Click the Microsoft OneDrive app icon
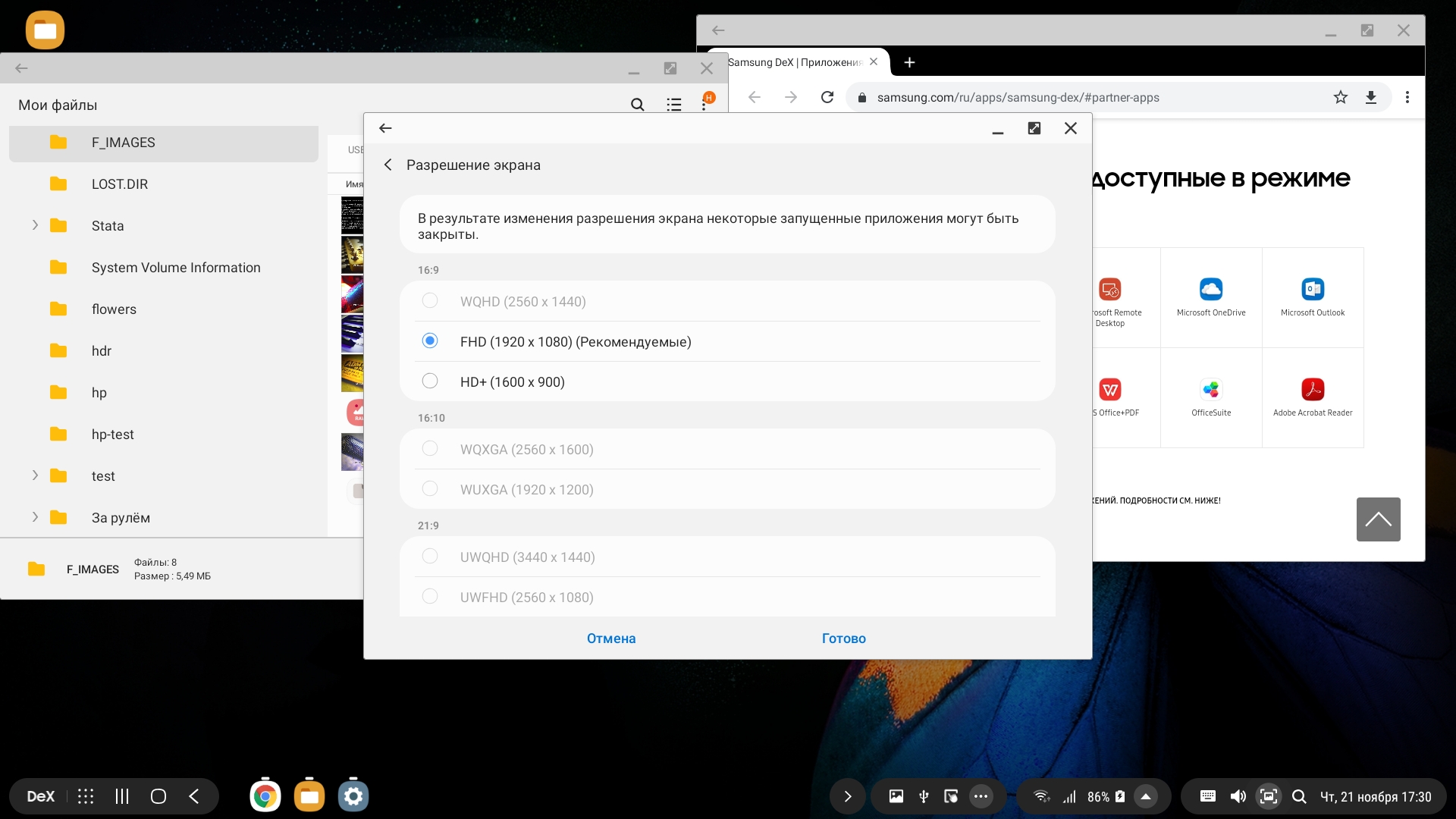 pyautogui.click(x=1210, y=289)
